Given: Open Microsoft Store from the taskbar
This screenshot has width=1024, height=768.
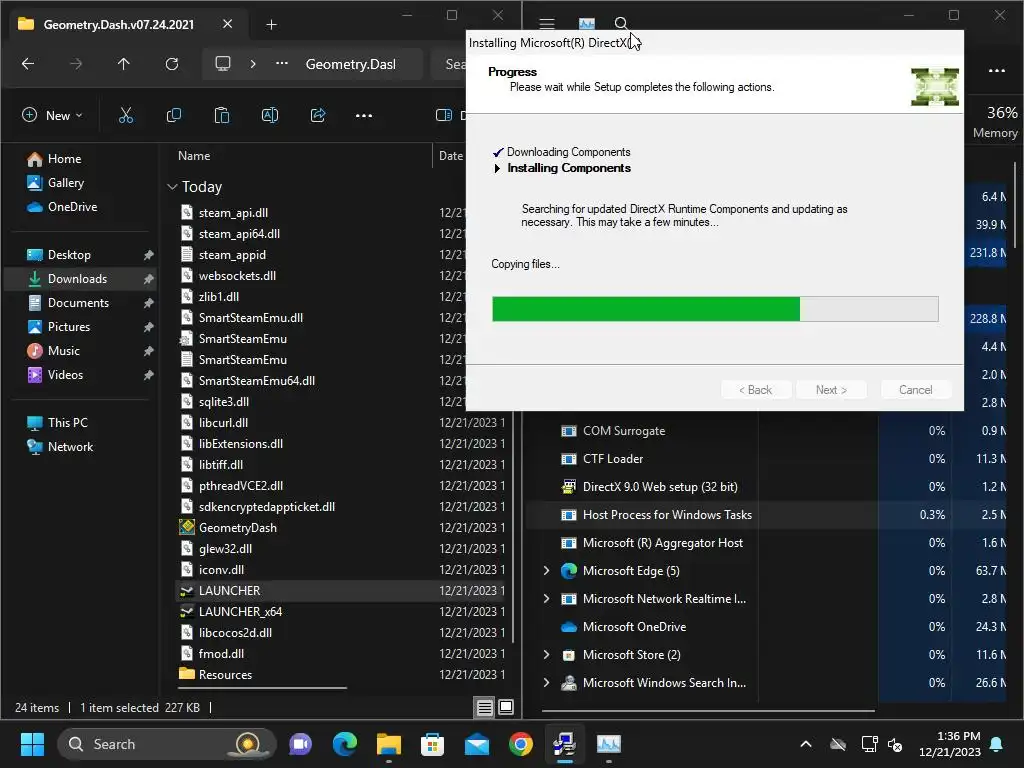Looking at the screenshot, I should click(432, 744).
